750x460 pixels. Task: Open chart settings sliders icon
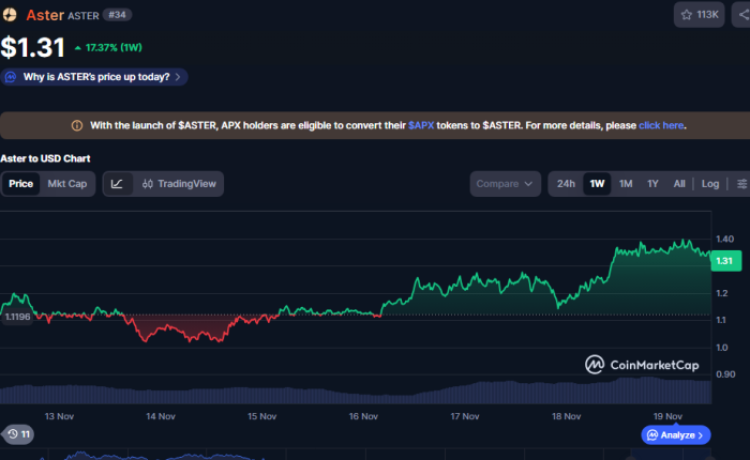pyautogui.click(x=742, y=184)
